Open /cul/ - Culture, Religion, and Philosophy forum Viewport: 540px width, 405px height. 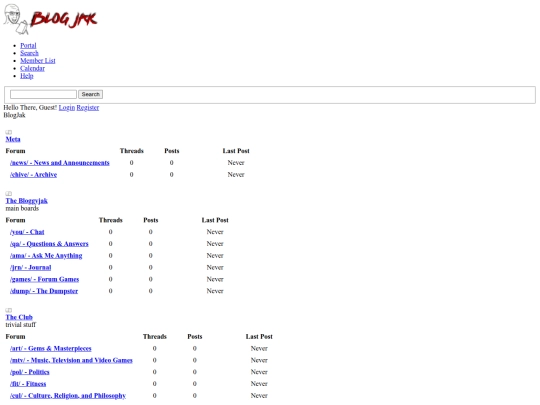[68, 396]
